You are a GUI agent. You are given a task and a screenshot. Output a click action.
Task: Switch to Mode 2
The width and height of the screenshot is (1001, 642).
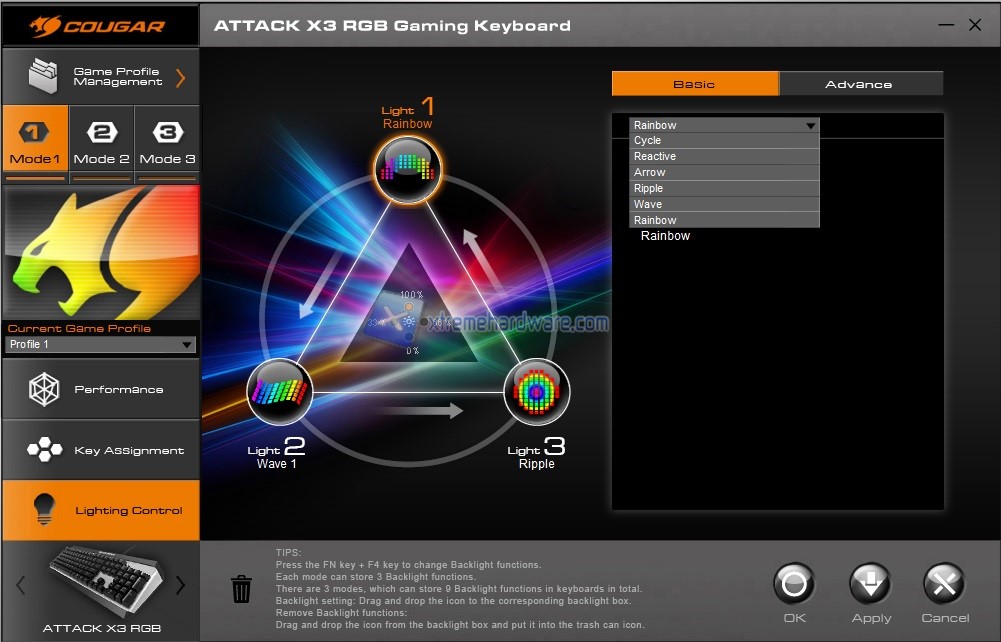tap(102, 144)
